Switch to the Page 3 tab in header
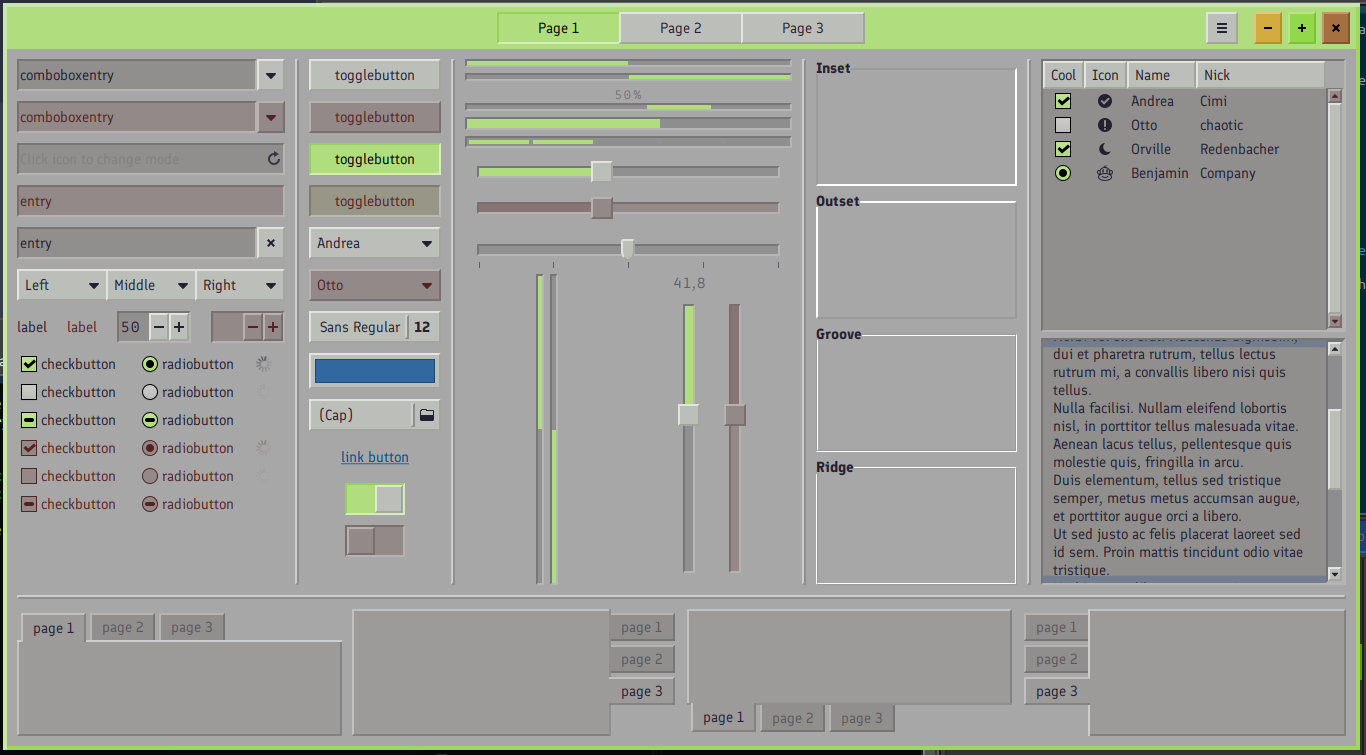 (x=803, y=28)
